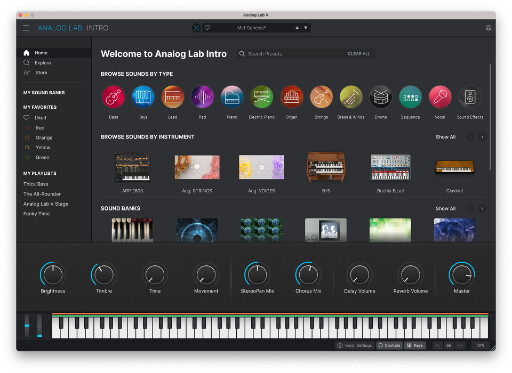Click Show All next to Browse Sounds by Instrument
This screenshot has width=512, height=373.
click(x=446, y=137)
